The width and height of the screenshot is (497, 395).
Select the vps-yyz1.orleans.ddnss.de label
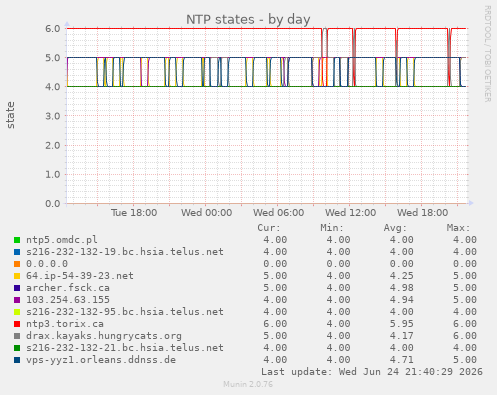(101, 360)
